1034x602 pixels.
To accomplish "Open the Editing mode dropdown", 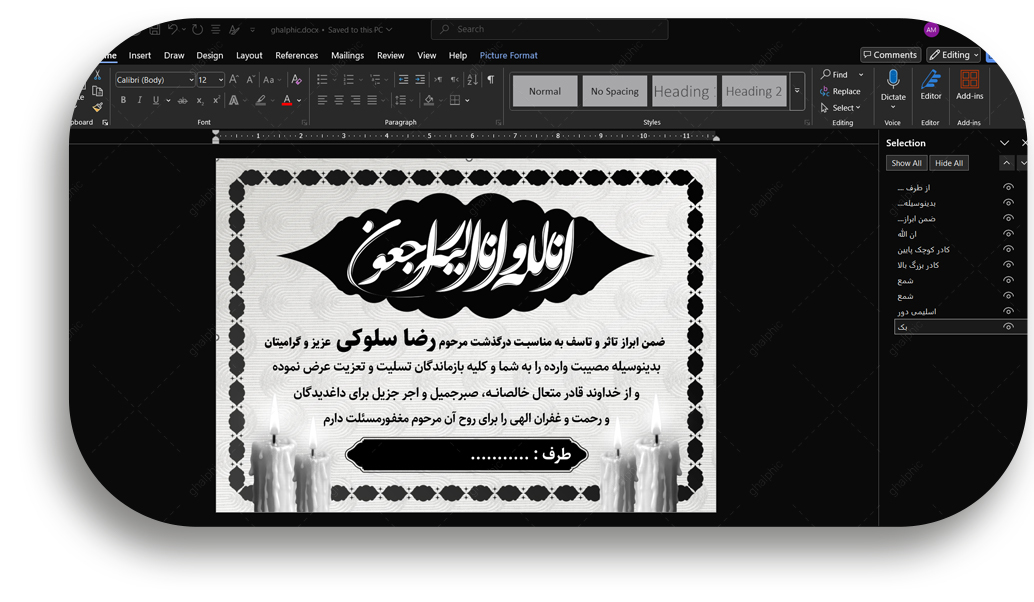I will 953,55.
